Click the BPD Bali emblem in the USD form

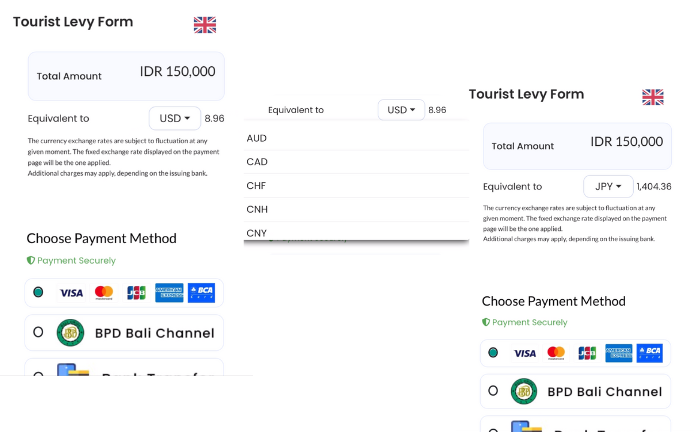[70, 332]
